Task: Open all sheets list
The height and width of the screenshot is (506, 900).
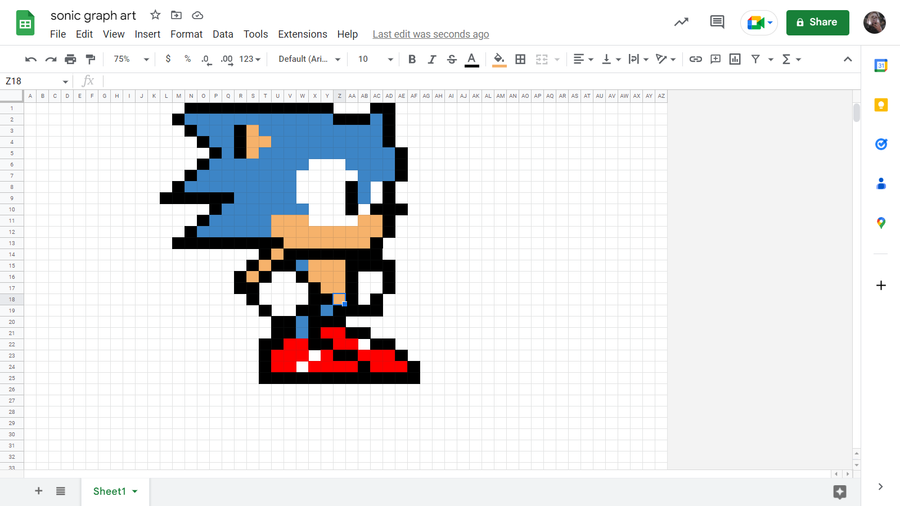Action: tap(61, 491)
